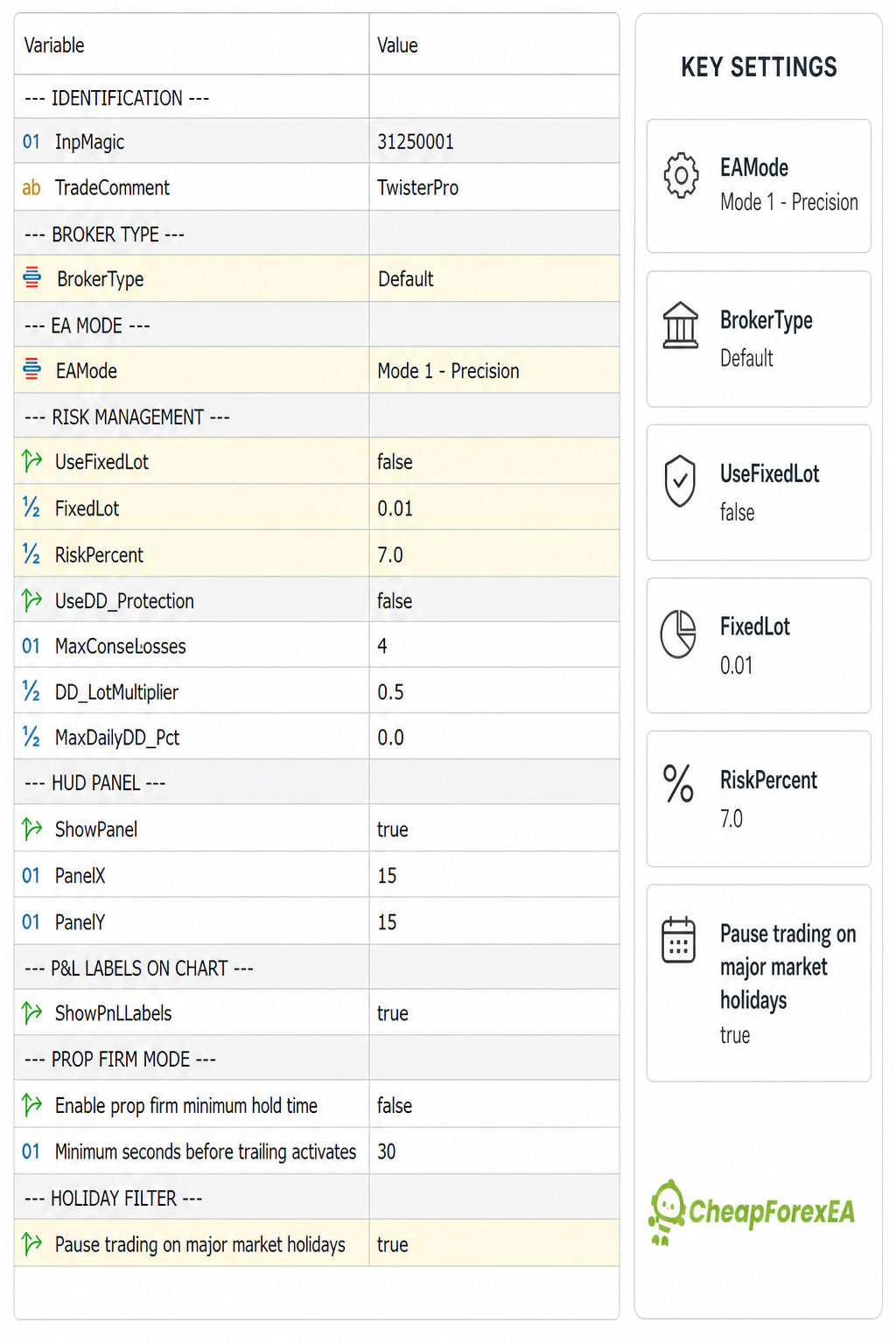Click the boolean arrow icon beside ShowPnLLabels
896x1344 pixels.
32,1013
